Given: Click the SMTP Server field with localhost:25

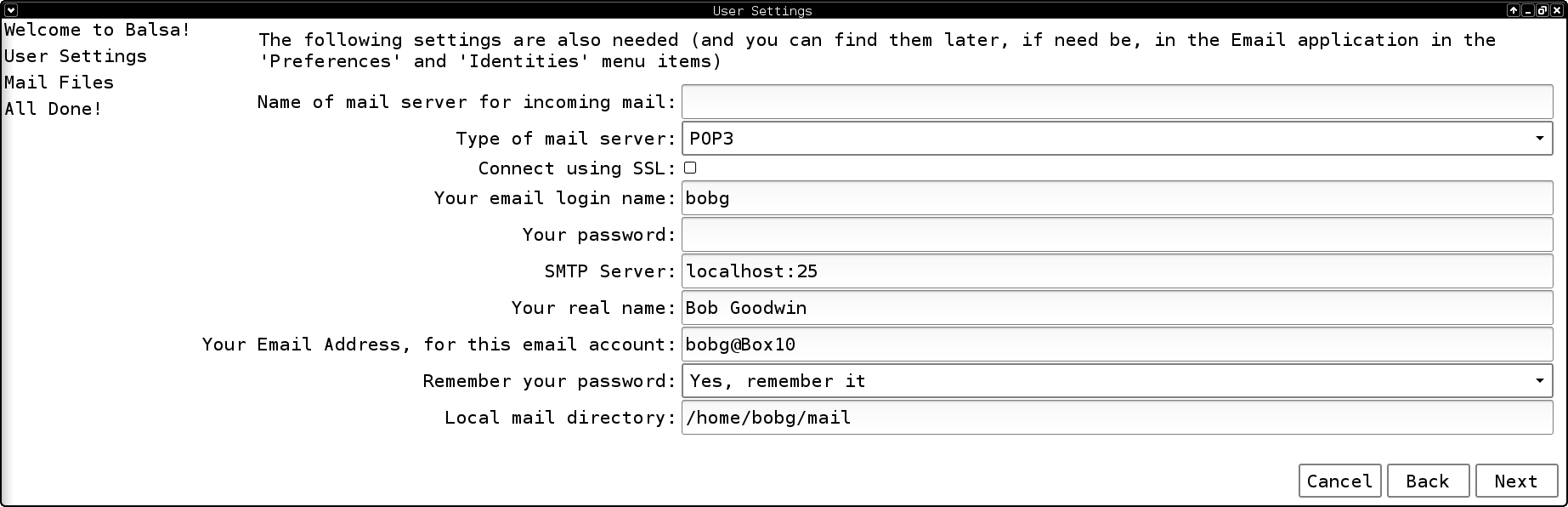Looking at the screenshot, I should pos(1117,271).
